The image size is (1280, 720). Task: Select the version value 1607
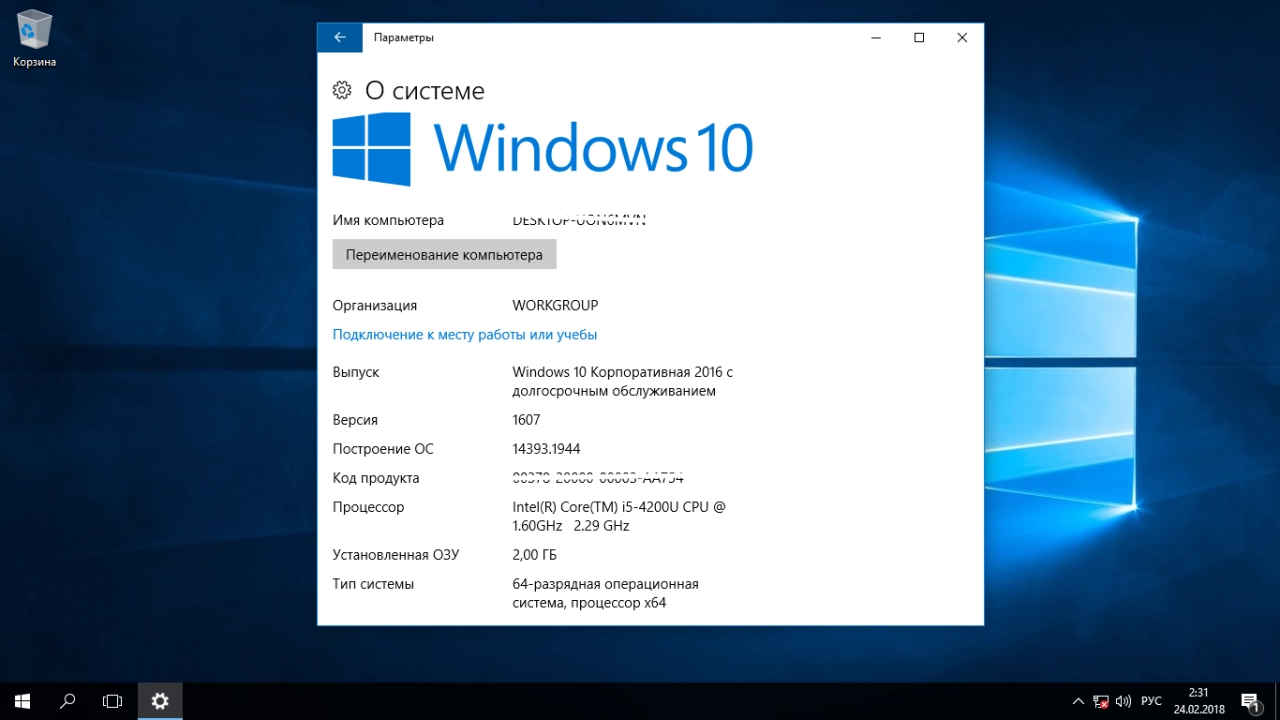point(526,420)
